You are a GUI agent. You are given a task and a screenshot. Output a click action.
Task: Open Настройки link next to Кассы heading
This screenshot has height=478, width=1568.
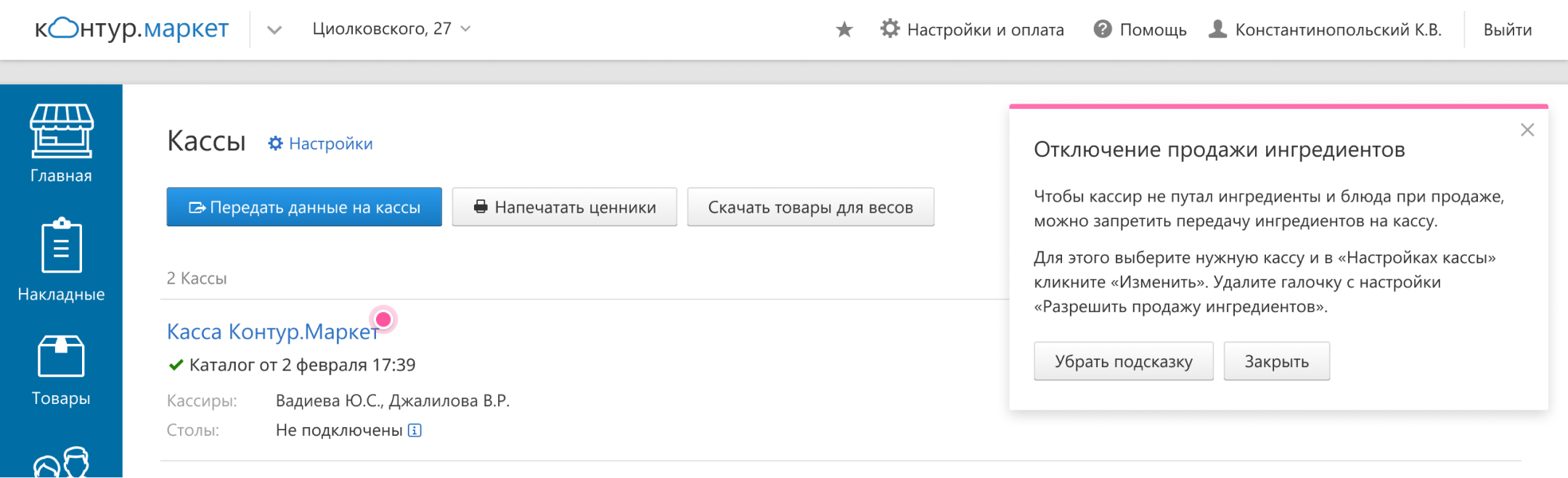point(320,144)
